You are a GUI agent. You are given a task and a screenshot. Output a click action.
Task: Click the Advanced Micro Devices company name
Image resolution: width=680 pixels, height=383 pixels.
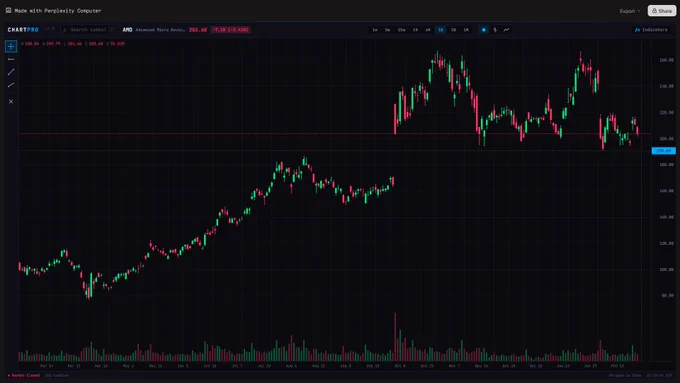click(x=160, y=30)
